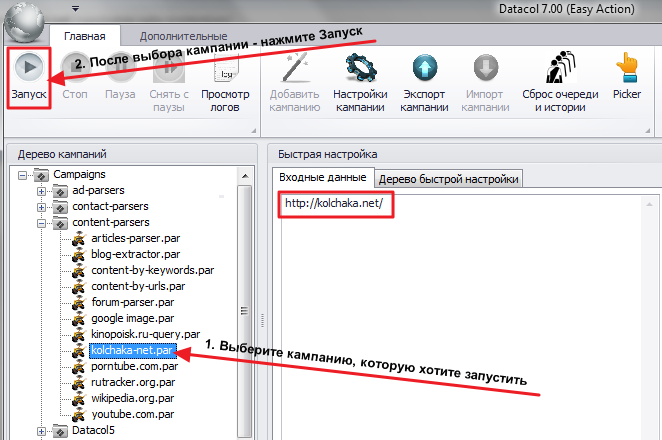Click folder icon of contact-parsers
The width and height of the screenshot is (662, 440).
pos(60,207)
